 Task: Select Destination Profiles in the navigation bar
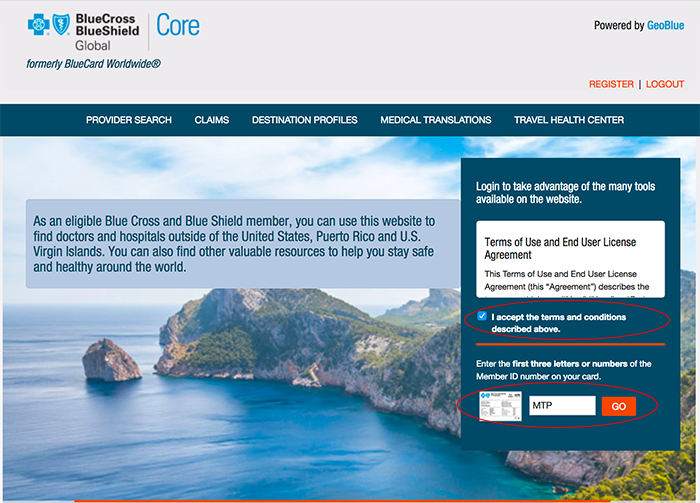[304, 120]
